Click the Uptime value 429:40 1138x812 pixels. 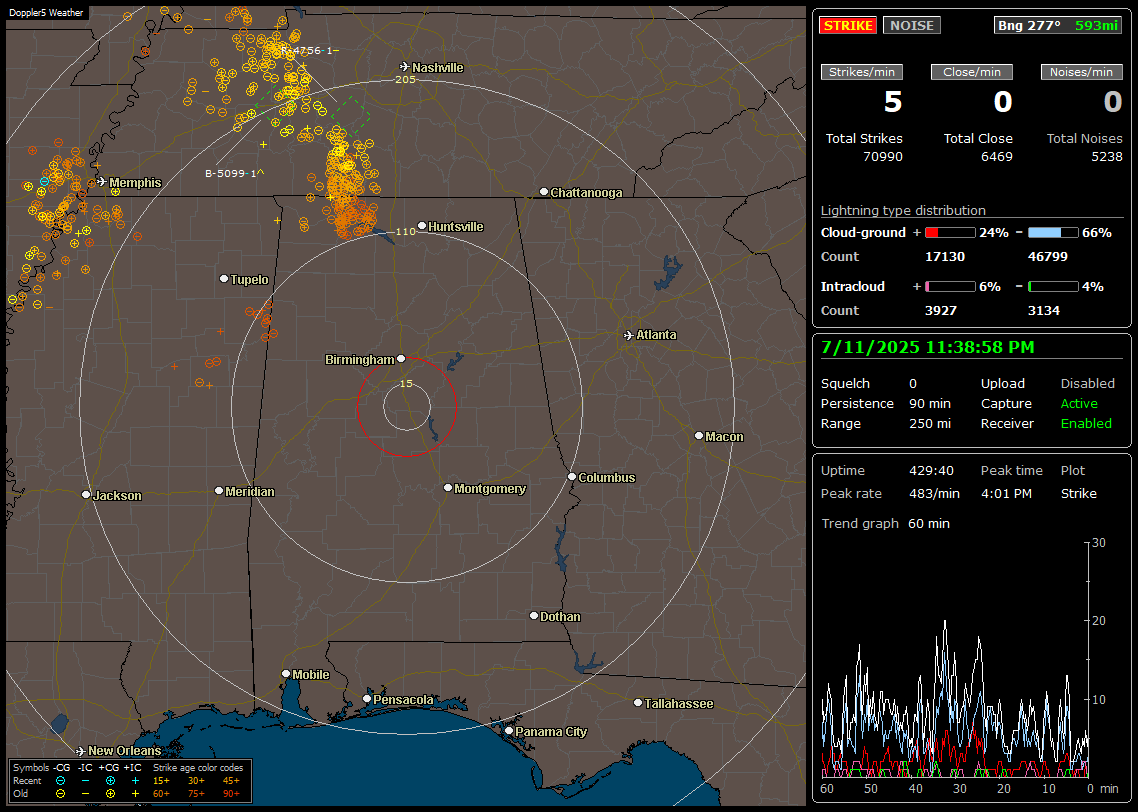pos(931,470)
